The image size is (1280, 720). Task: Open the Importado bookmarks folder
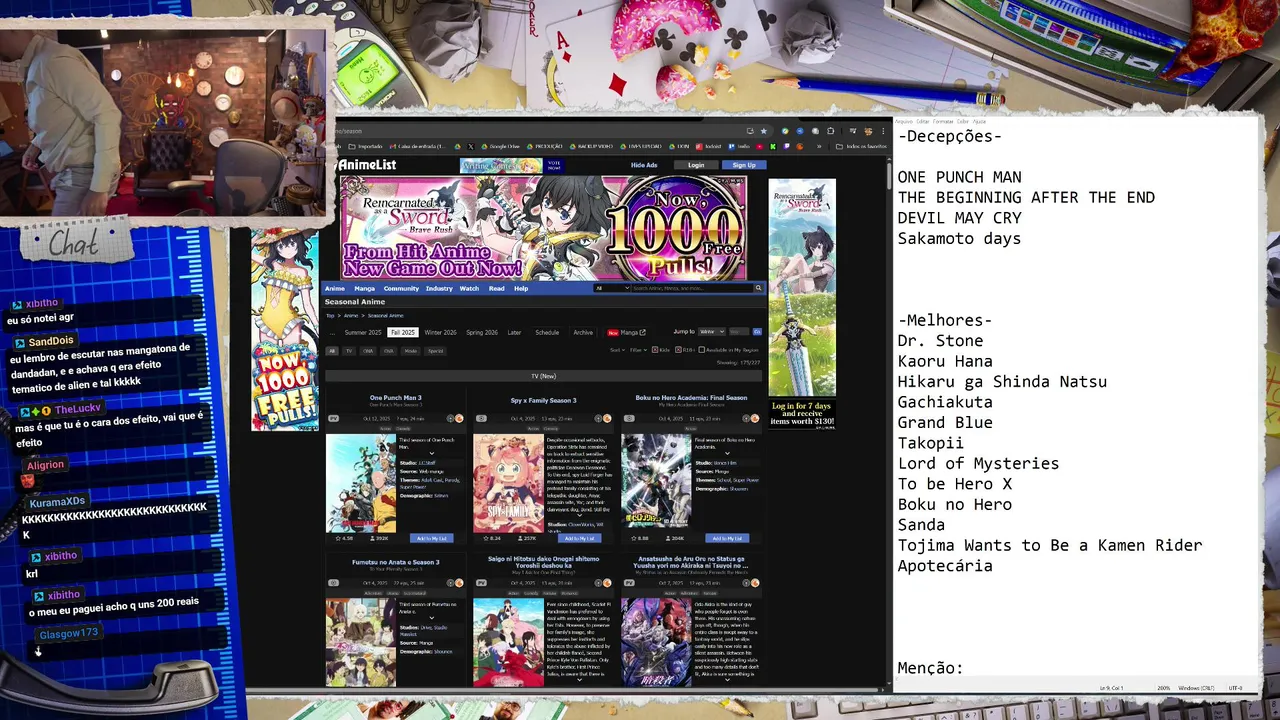[365, 147]
